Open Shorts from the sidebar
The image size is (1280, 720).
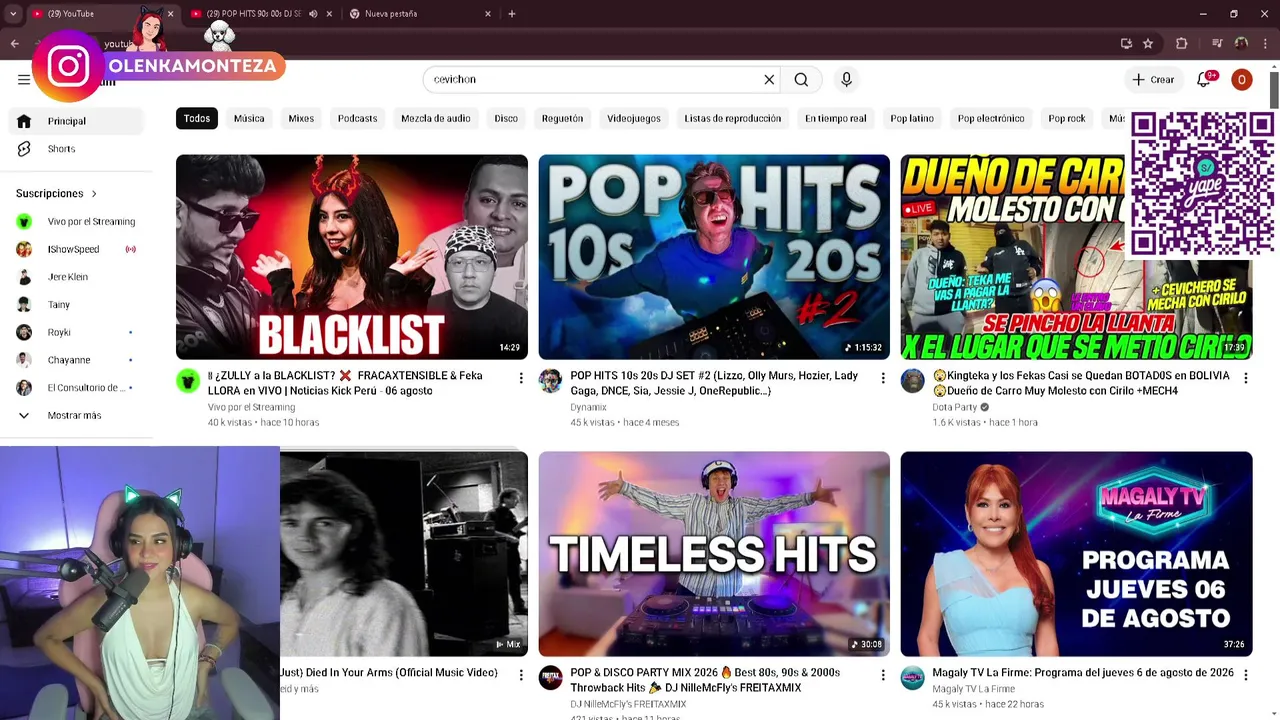click(x=76, y=149)
